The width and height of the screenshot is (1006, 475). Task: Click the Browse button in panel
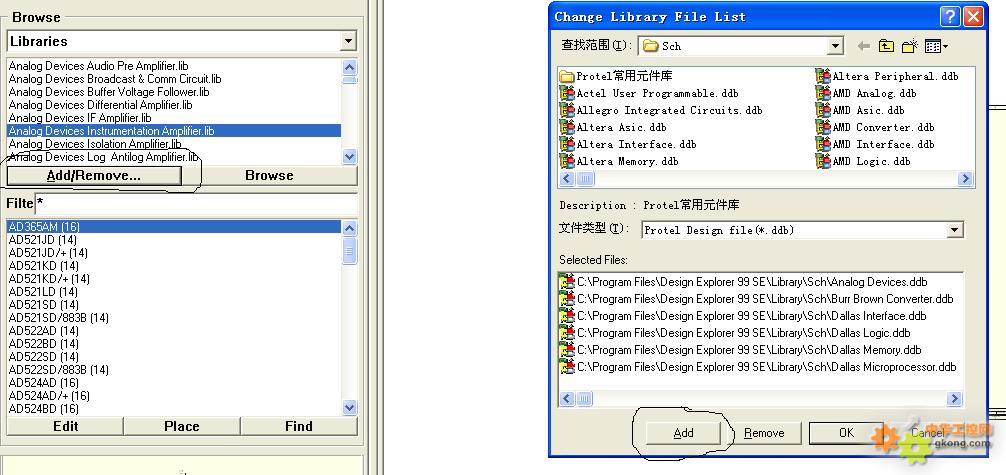tap(269, 175)
